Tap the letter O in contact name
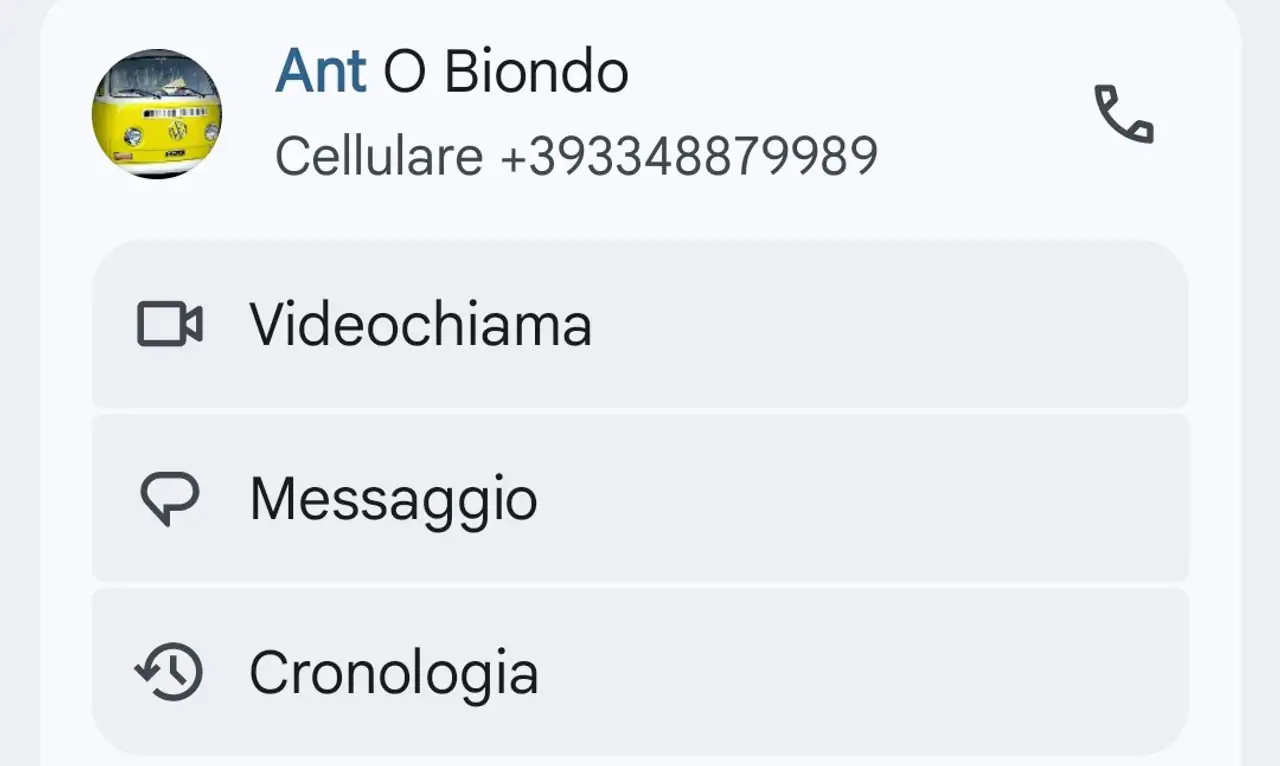This screenshot has height=766, width=1280. [x=404, y=72]
